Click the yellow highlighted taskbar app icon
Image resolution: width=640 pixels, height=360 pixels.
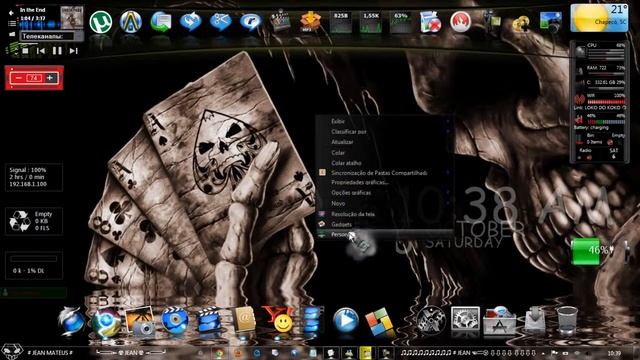[x=365, y=353]
